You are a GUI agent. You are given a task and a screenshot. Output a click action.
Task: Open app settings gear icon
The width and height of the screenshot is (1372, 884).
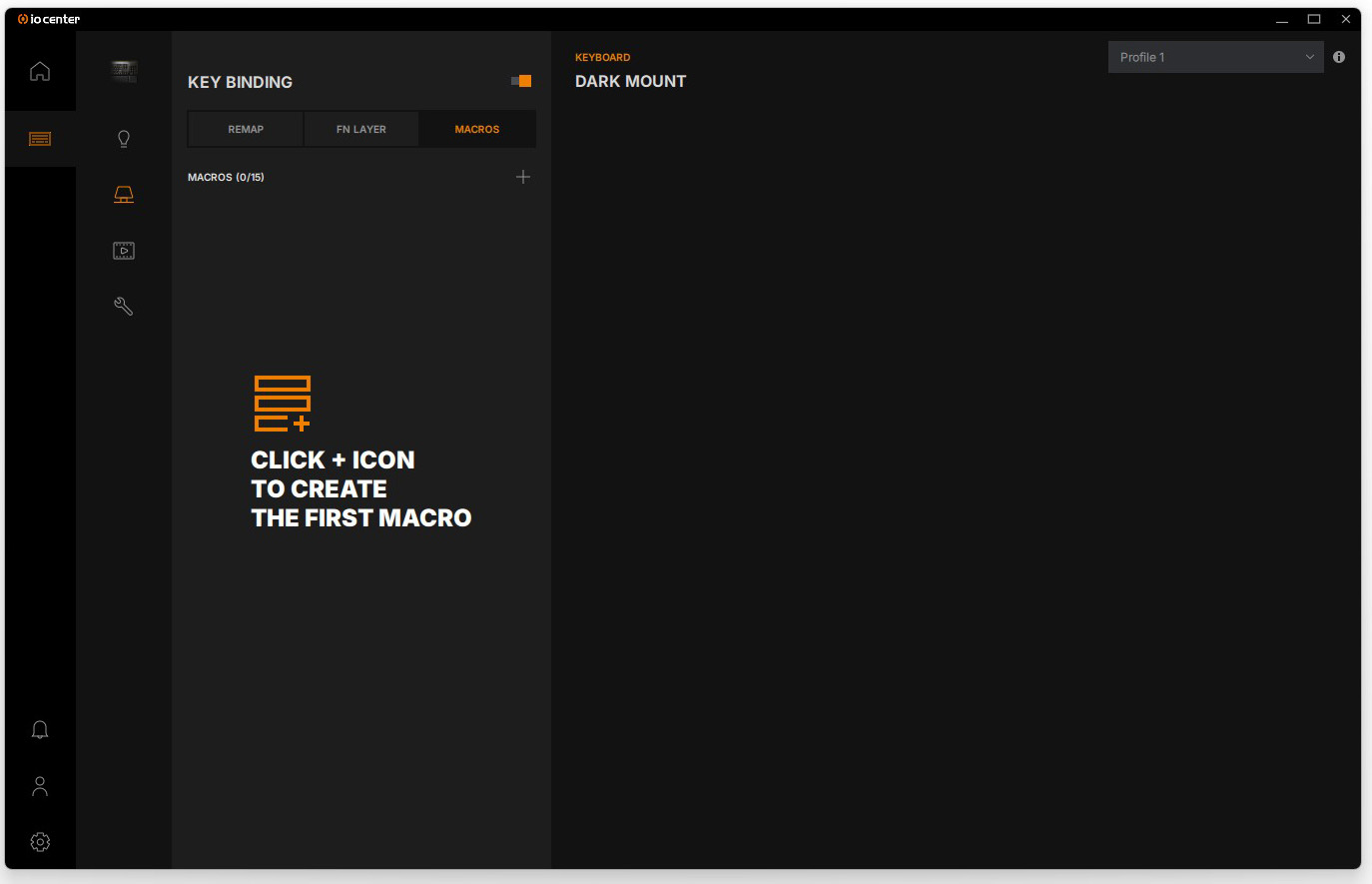(x=40, y=842)
